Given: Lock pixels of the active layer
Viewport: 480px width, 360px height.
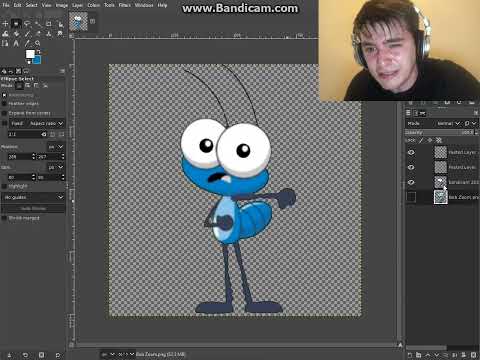Looking at the screenshot, I should [x=421, y=140].
